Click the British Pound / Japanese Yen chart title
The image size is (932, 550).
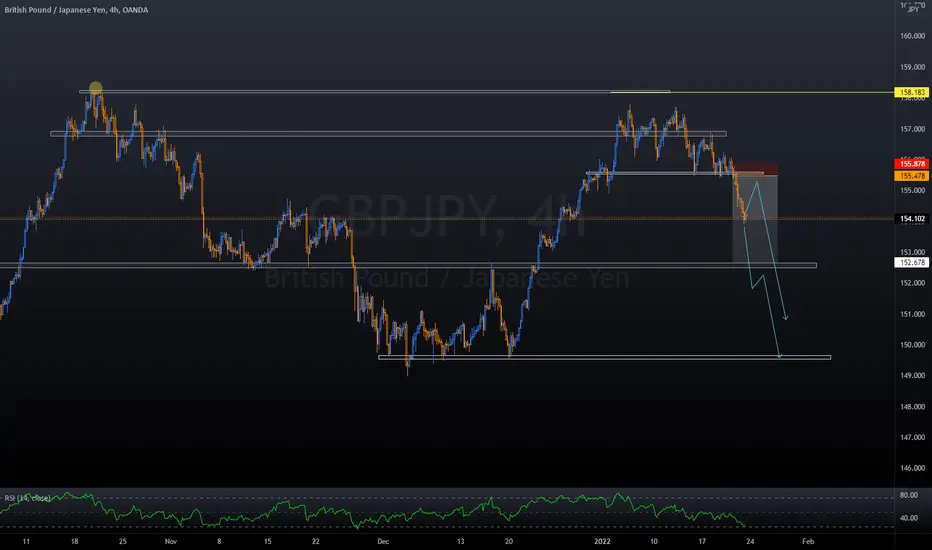point(76,10)
